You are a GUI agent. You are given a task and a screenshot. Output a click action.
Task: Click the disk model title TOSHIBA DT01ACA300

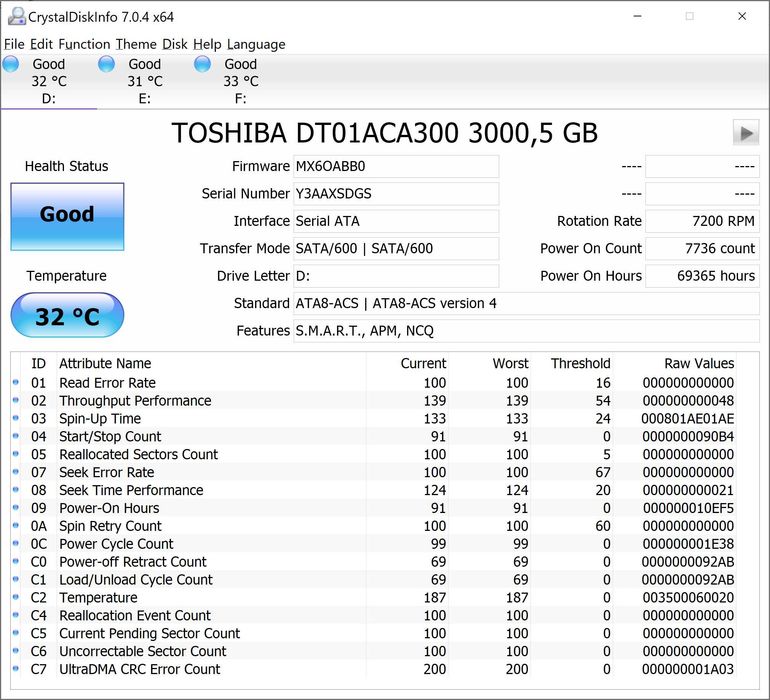(x=385, y=133)
